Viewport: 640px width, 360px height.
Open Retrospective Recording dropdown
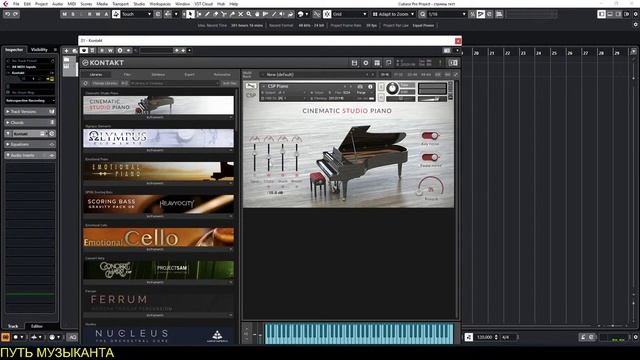30,100
